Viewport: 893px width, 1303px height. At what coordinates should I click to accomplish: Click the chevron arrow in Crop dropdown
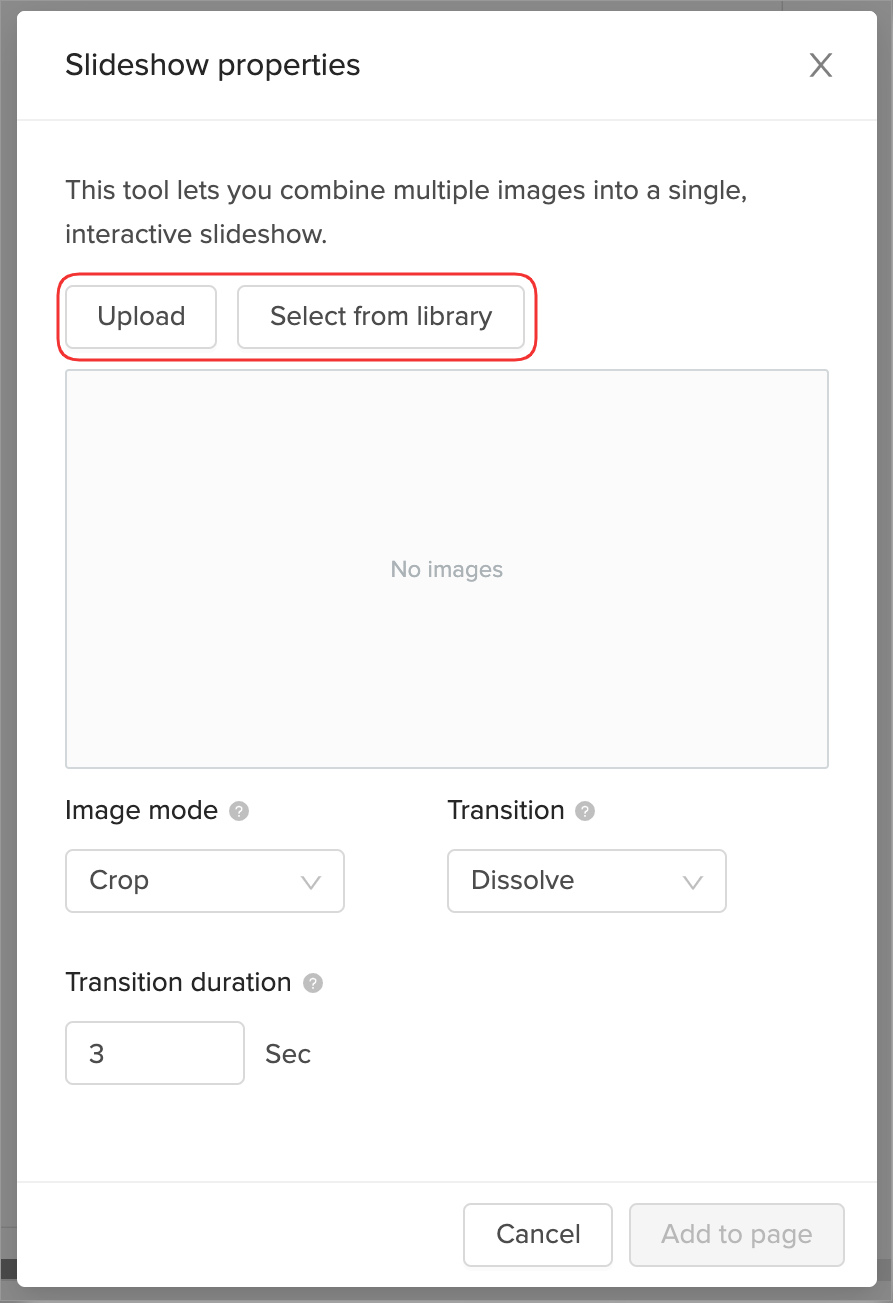(311, 882)
